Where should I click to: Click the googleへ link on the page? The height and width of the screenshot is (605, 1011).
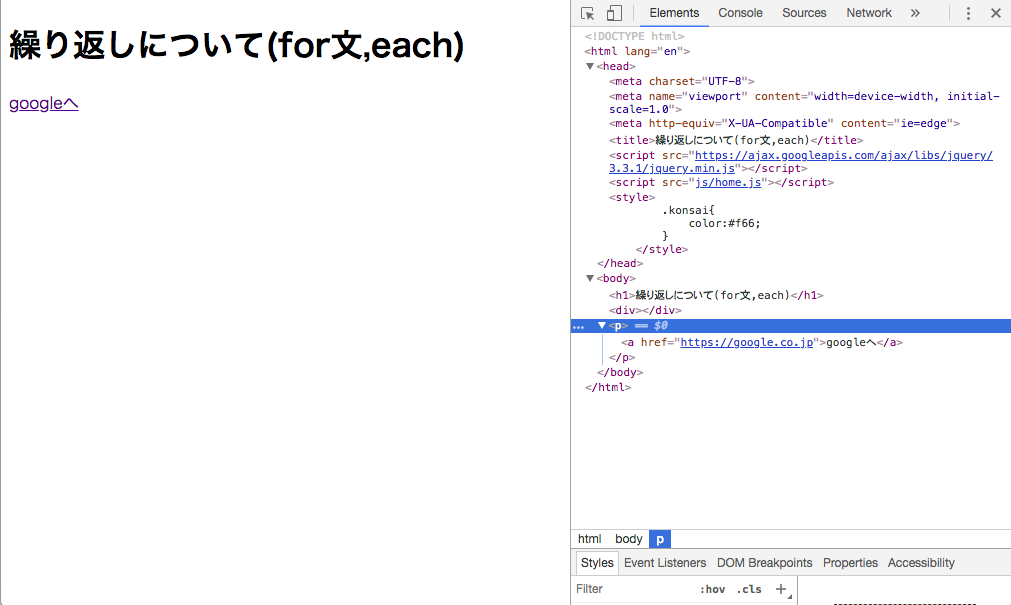click(44, 103)
